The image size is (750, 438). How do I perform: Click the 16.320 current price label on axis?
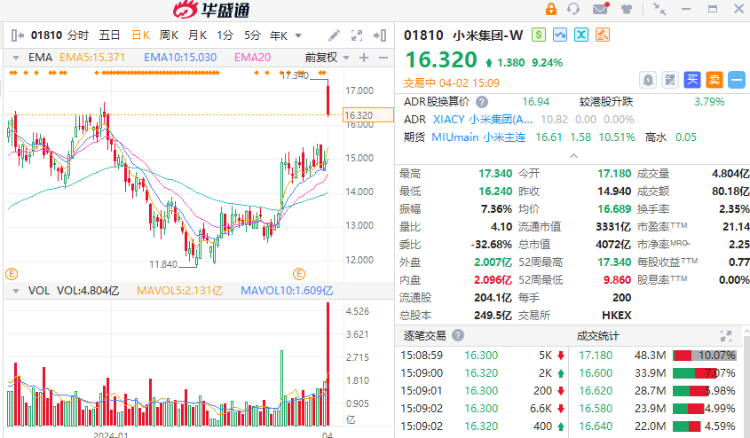coord(368,115)
